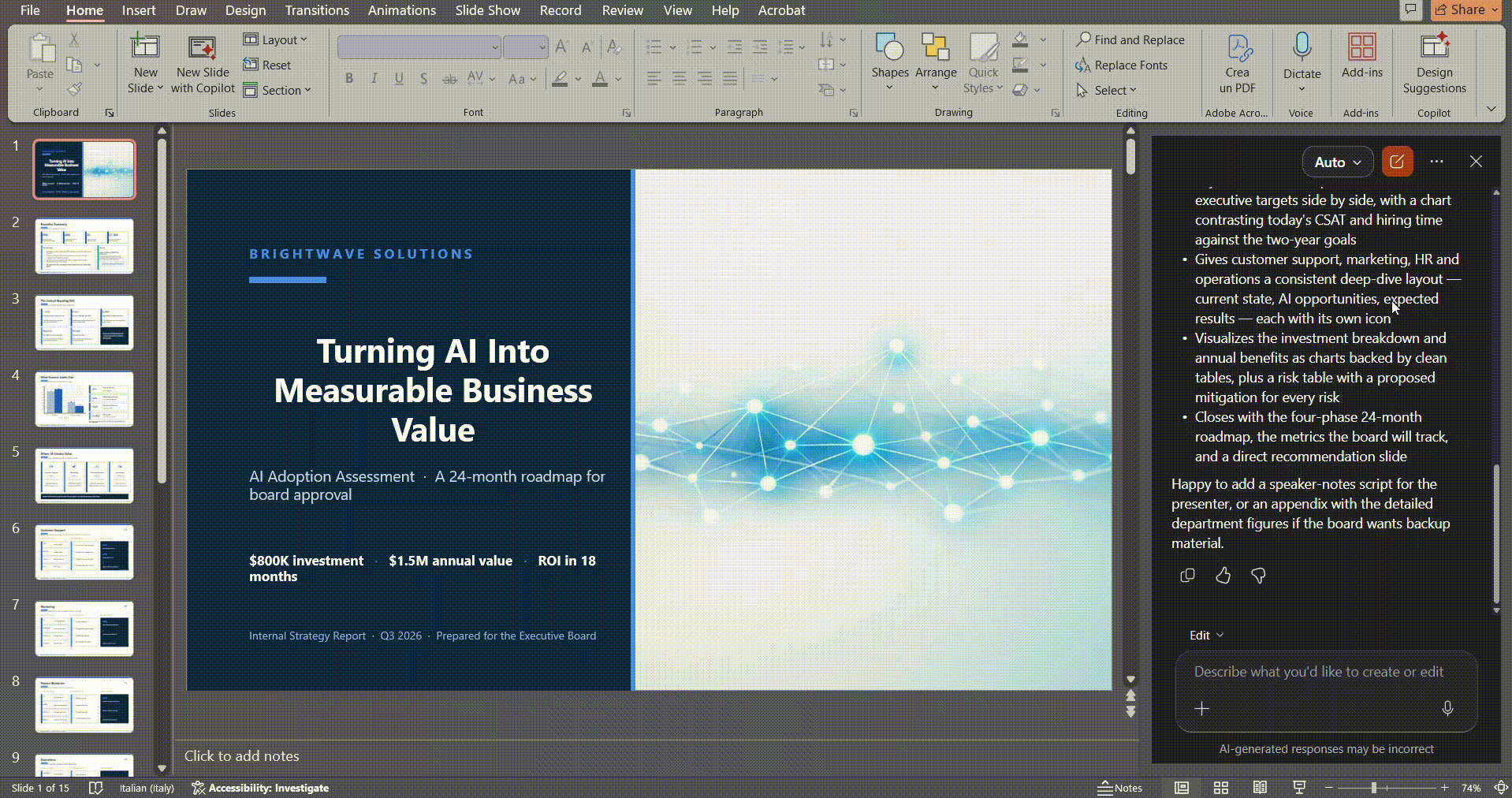This screenshot has width=1512, height=798.
Task: Center the paragraph text
Action: 679,78
